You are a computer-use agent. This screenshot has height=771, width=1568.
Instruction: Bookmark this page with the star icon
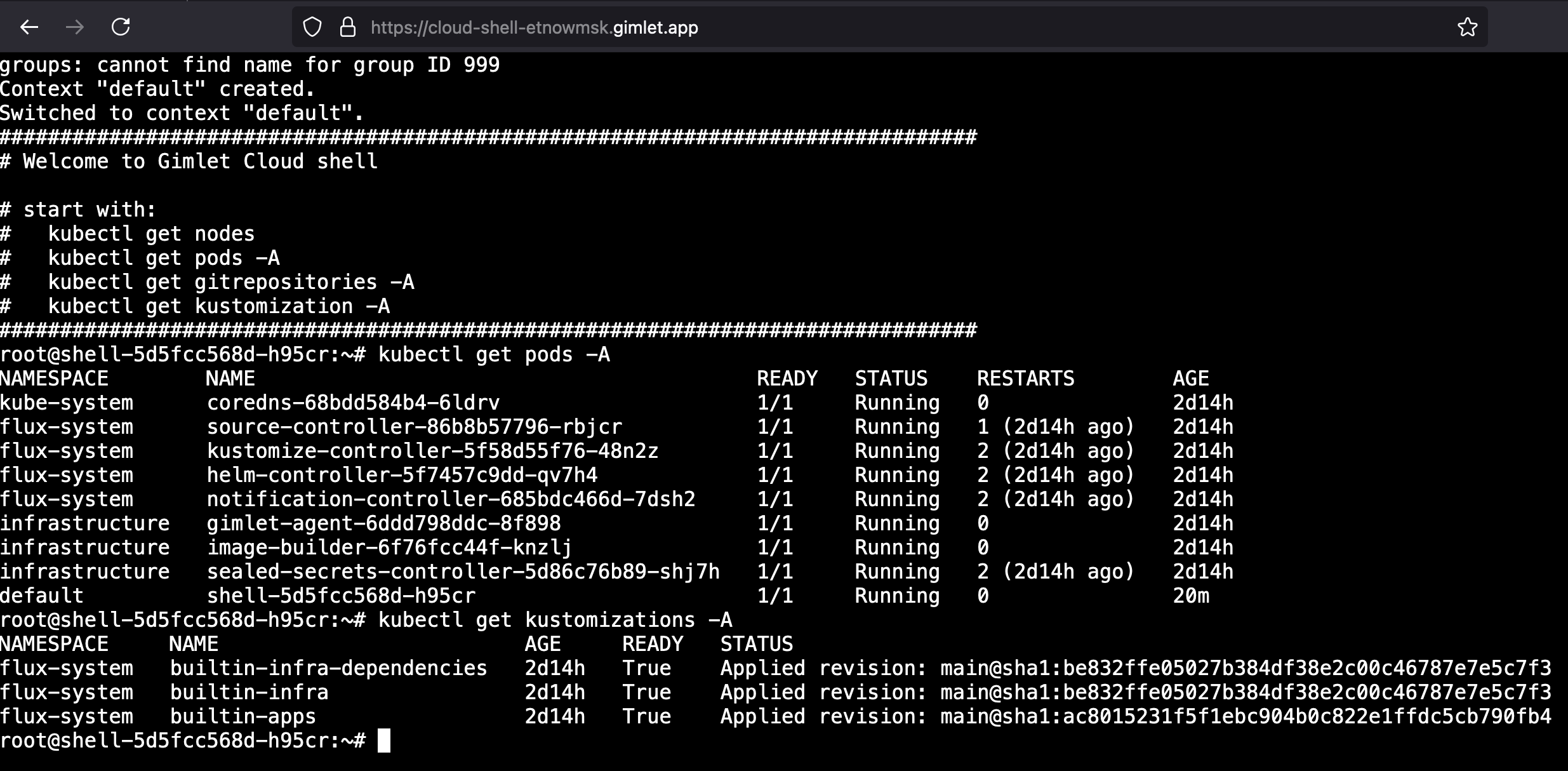1467,27
